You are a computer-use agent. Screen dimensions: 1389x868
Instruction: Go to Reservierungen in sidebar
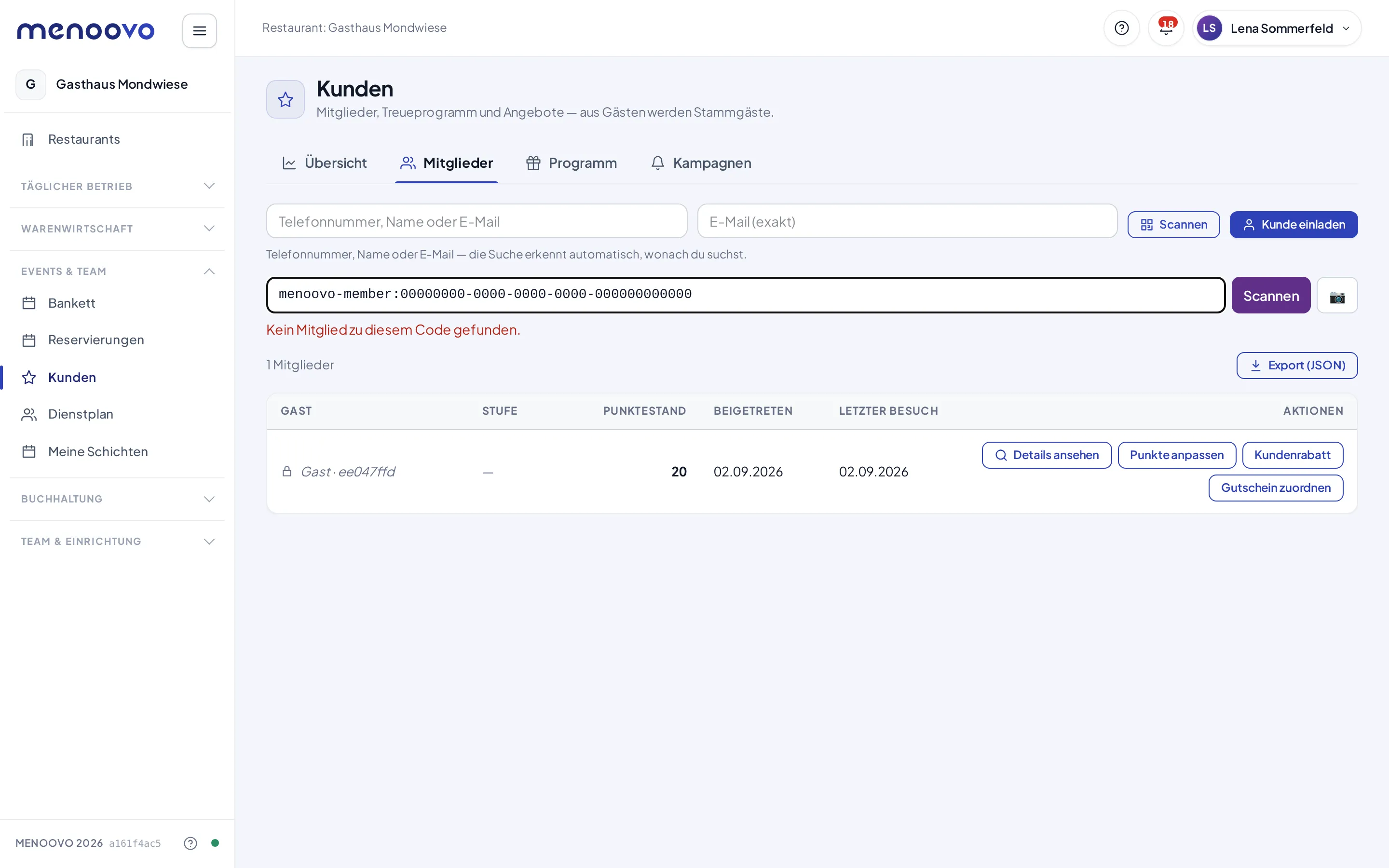(117, 340)
